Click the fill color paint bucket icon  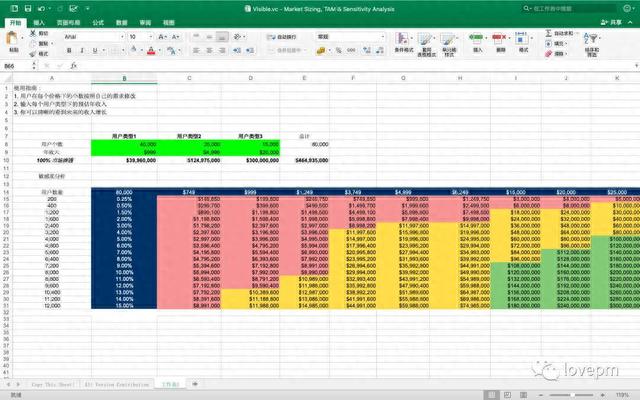(x=133, y=51)
